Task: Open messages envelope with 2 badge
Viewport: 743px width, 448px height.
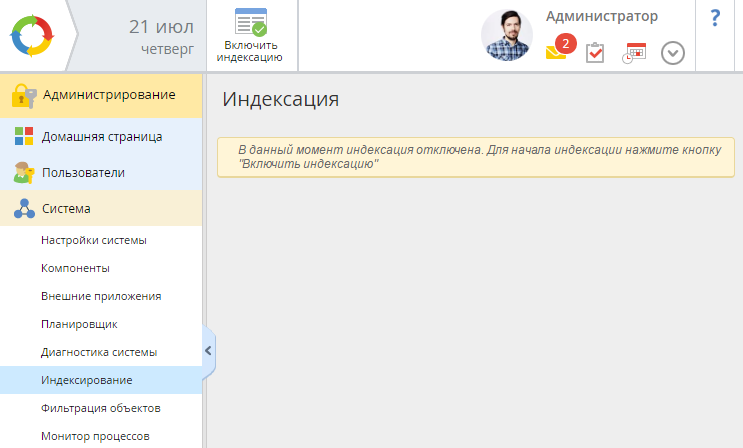Action: (560, 47)
